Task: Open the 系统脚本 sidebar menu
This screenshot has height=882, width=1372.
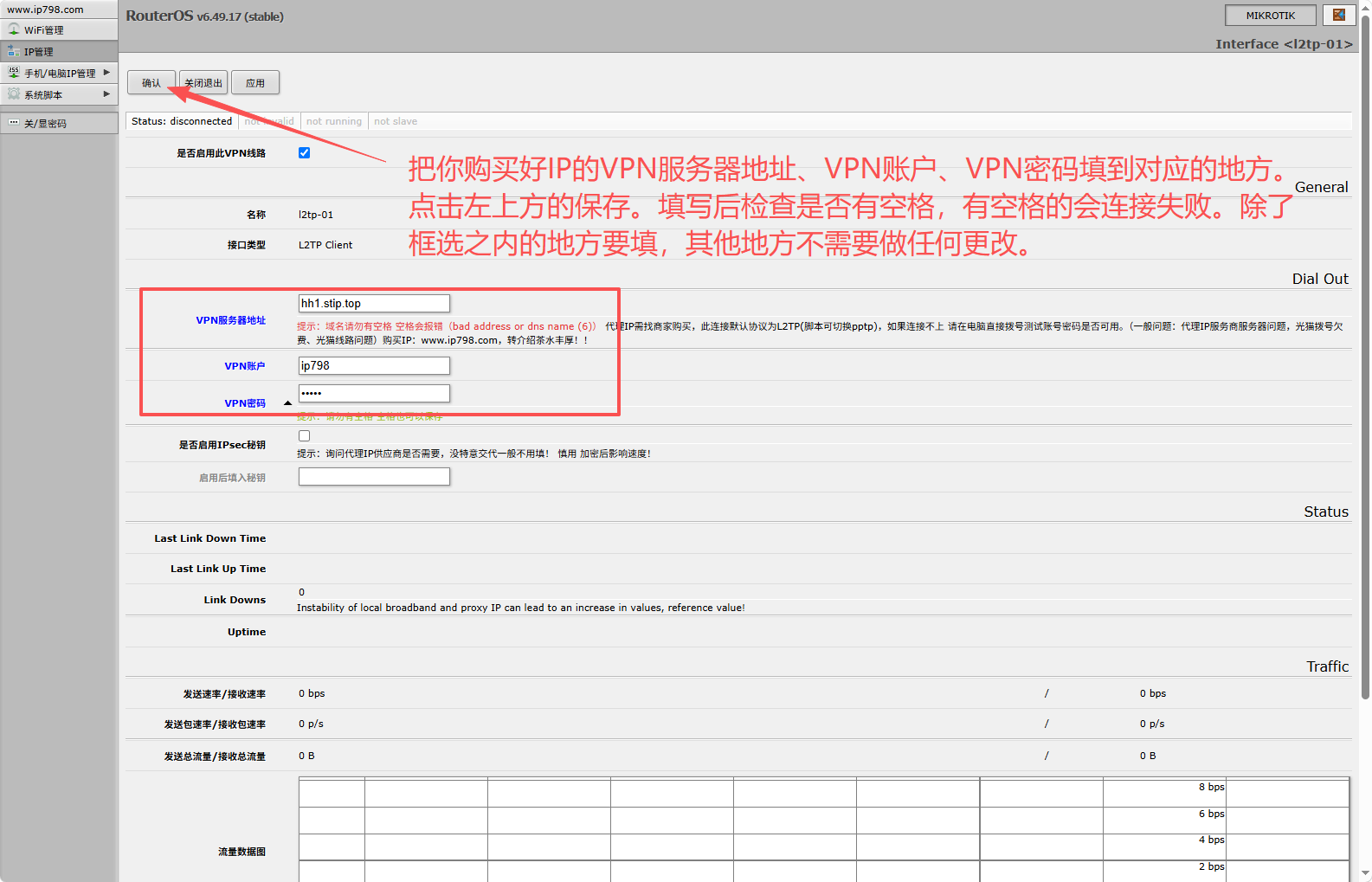Action: click(x=59, y=94)
